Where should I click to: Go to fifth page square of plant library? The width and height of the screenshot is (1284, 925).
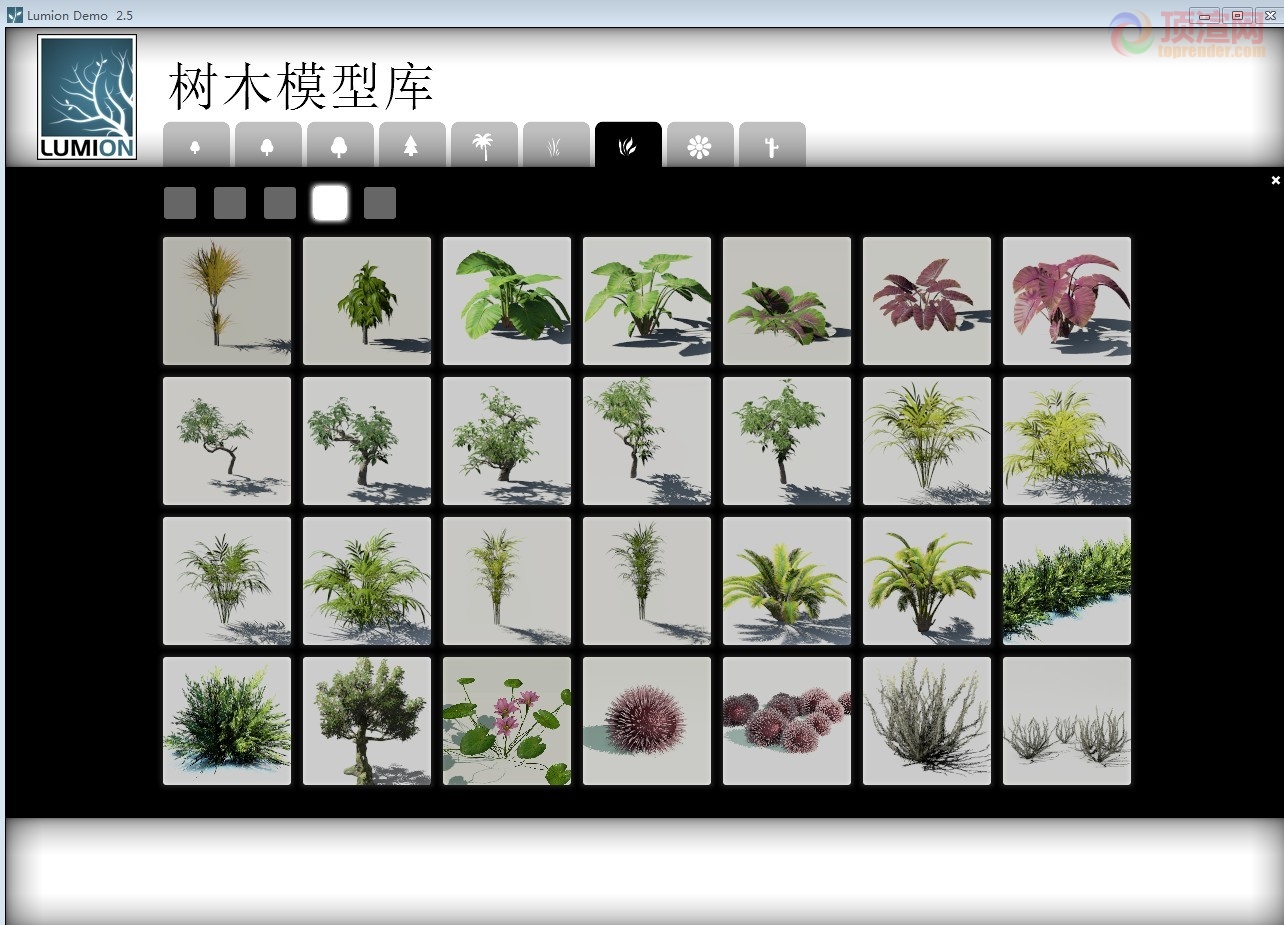(x=380, y=203)
